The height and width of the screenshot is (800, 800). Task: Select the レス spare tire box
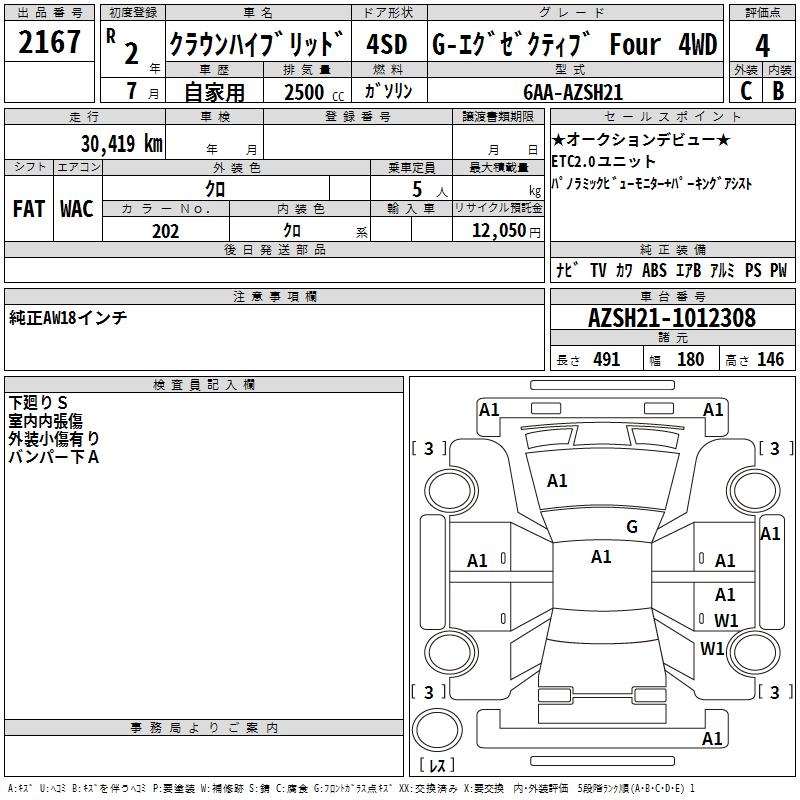pyautogui.click(x=437, y=766)
